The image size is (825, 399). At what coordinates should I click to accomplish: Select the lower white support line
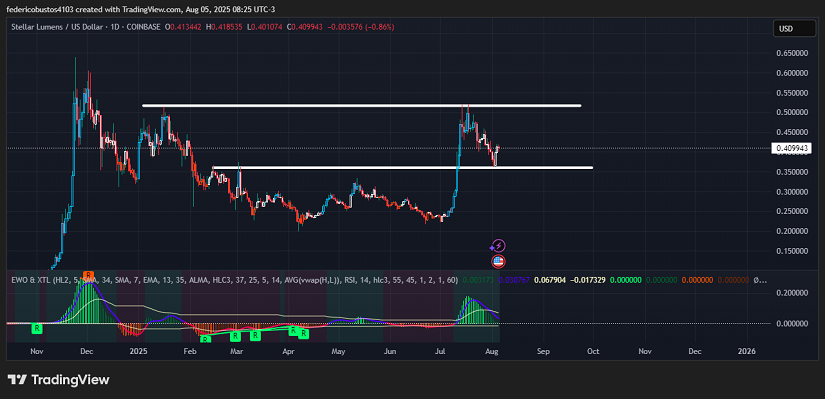(402, 168)
